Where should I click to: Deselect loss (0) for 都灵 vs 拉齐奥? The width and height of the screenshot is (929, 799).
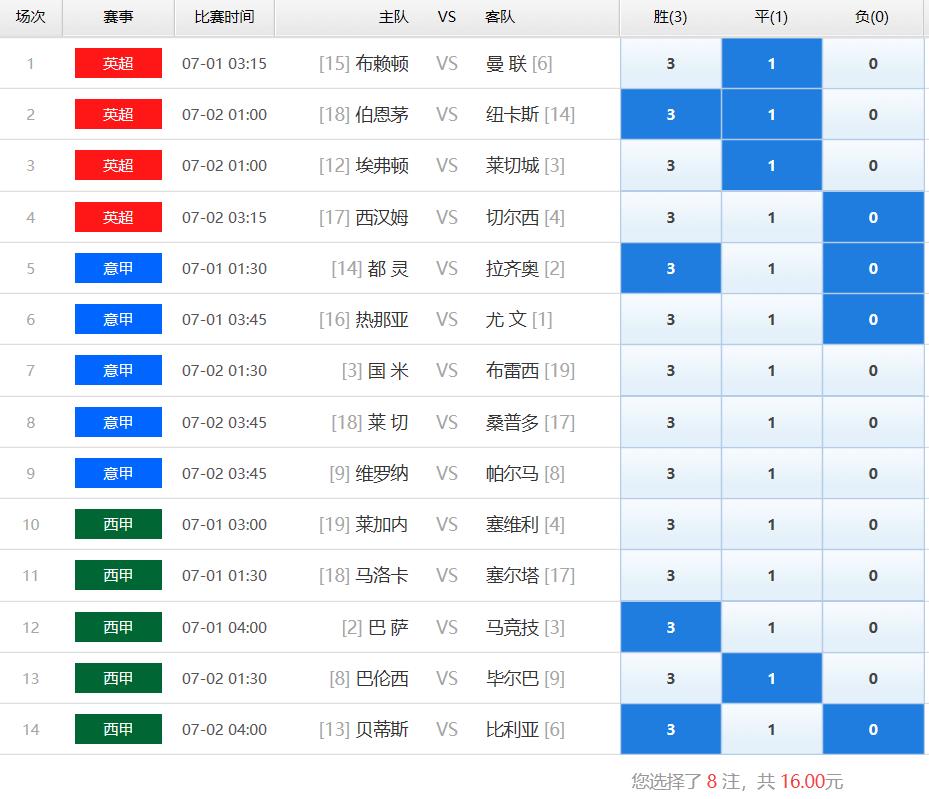coord(873,268)
